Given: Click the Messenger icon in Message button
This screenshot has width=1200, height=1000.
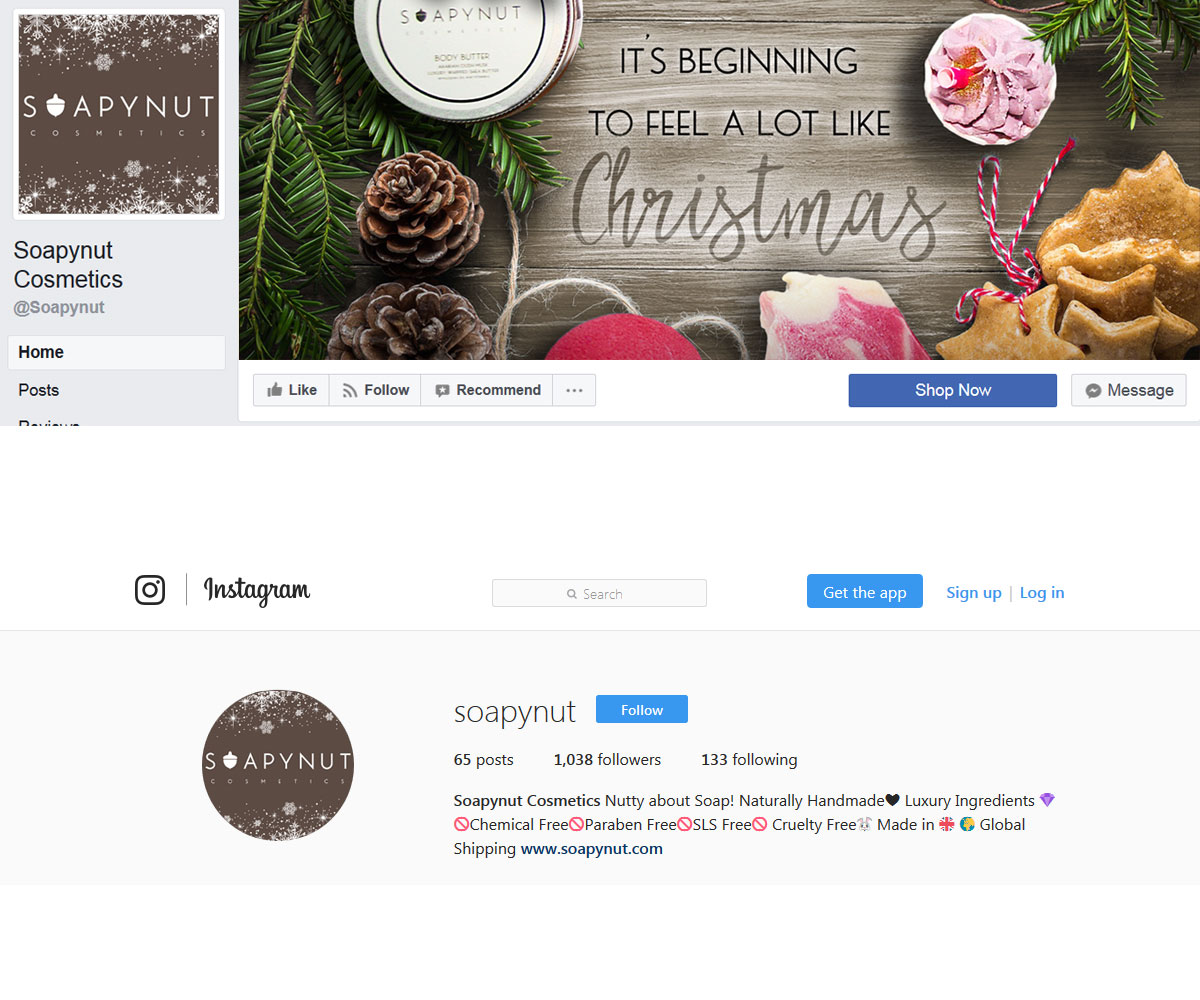Looking at the screenshot, I should click(1094, 391).
